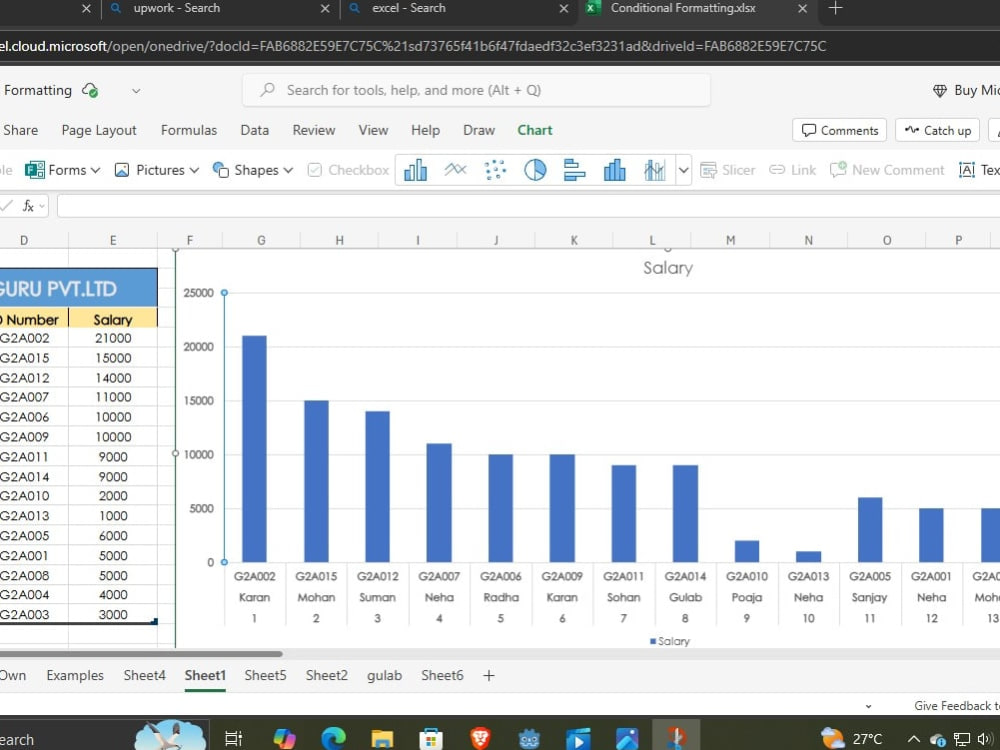Click the insert function fx button
Screen dimensions: 1000x750
tap(28, 205)
